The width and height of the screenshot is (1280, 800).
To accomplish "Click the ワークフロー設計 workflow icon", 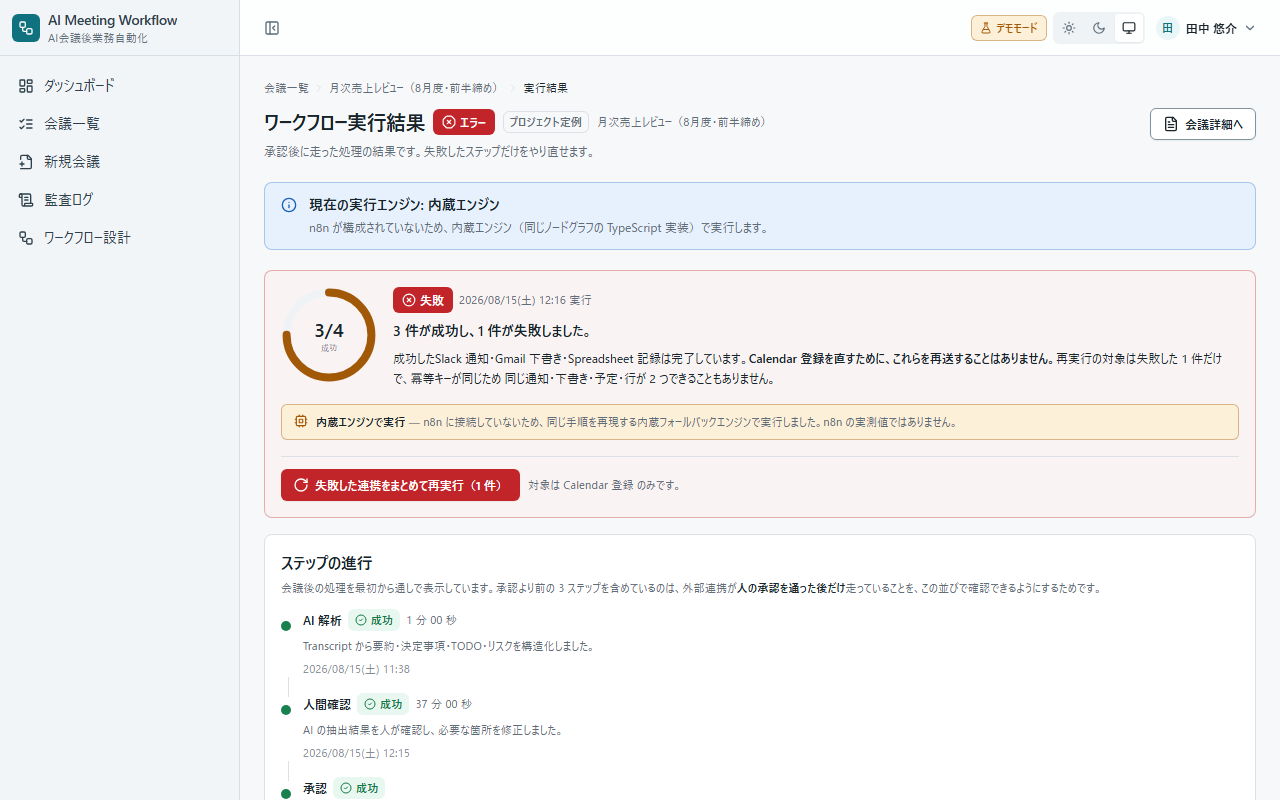I will (26, 238).
